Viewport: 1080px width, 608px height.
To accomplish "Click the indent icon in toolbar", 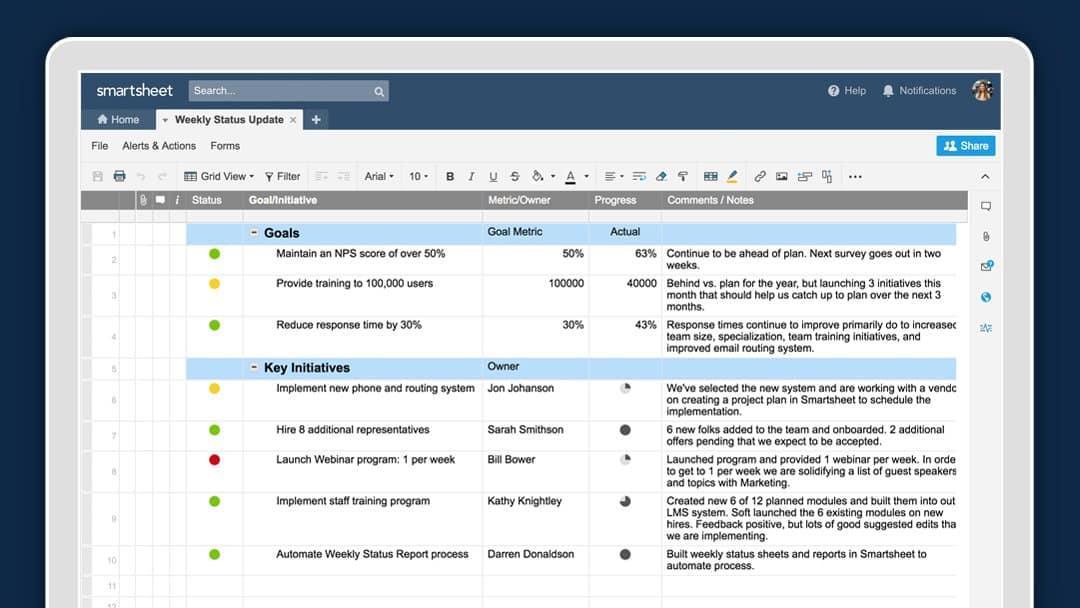I will pyautogui.click(x=343, y=176).
